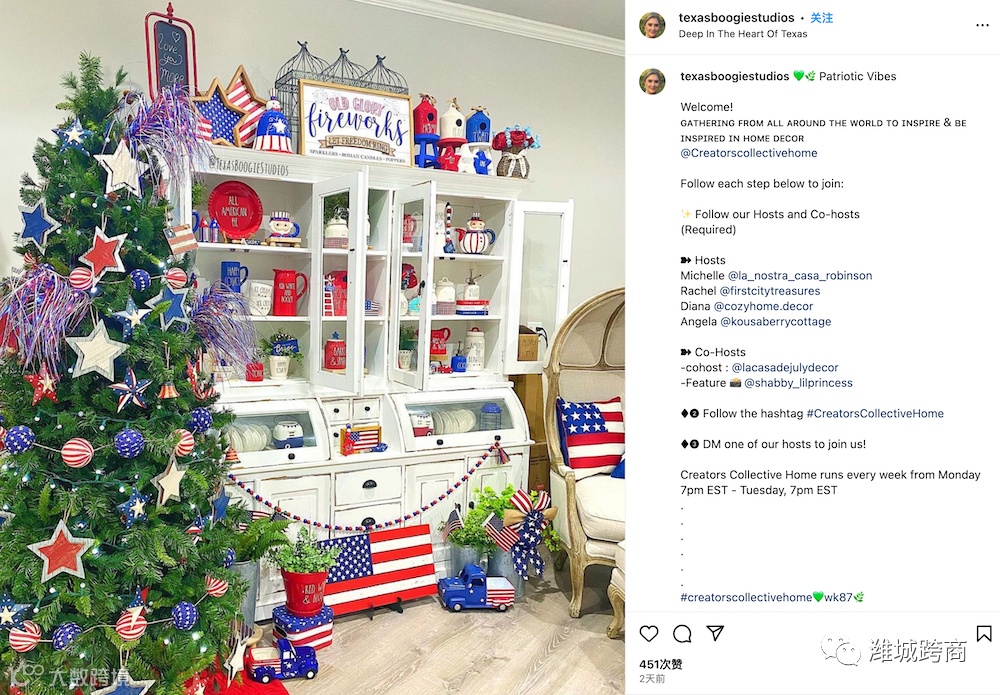The width and height of the screenshot is (1000, 695).
Task: Click the patriotic decor post photo
Action: click(312, 348)
